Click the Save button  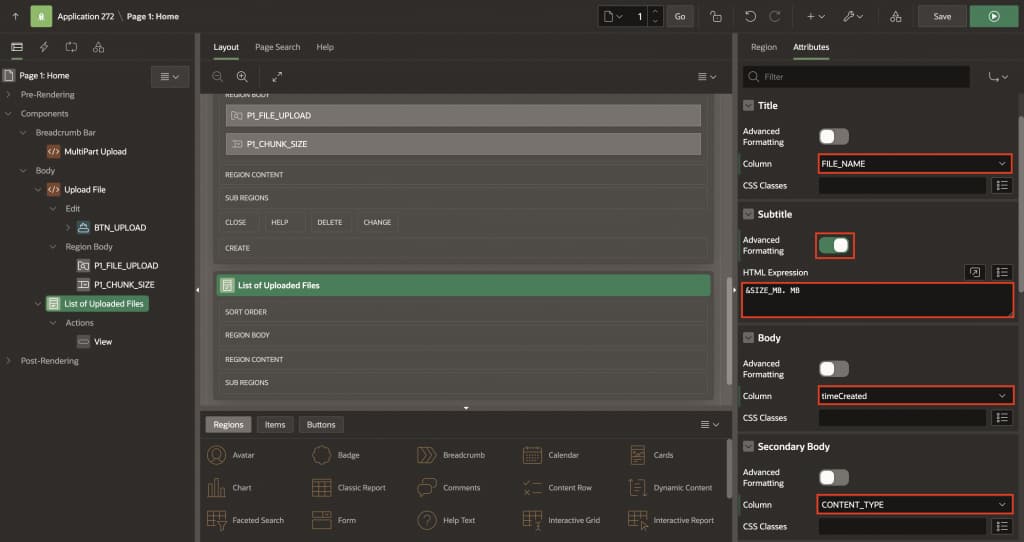click(x=942, y=16)
